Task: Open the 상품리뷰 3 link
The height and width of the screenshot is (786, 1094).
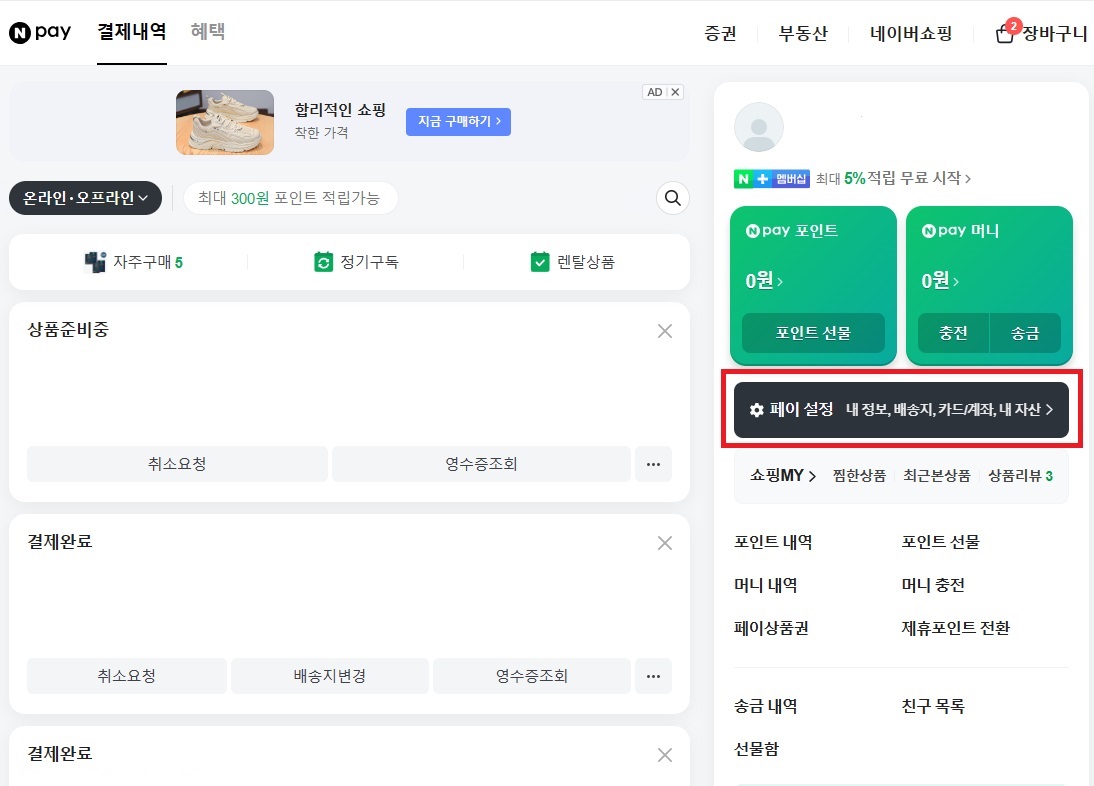Action: (x=1021, y=476)
